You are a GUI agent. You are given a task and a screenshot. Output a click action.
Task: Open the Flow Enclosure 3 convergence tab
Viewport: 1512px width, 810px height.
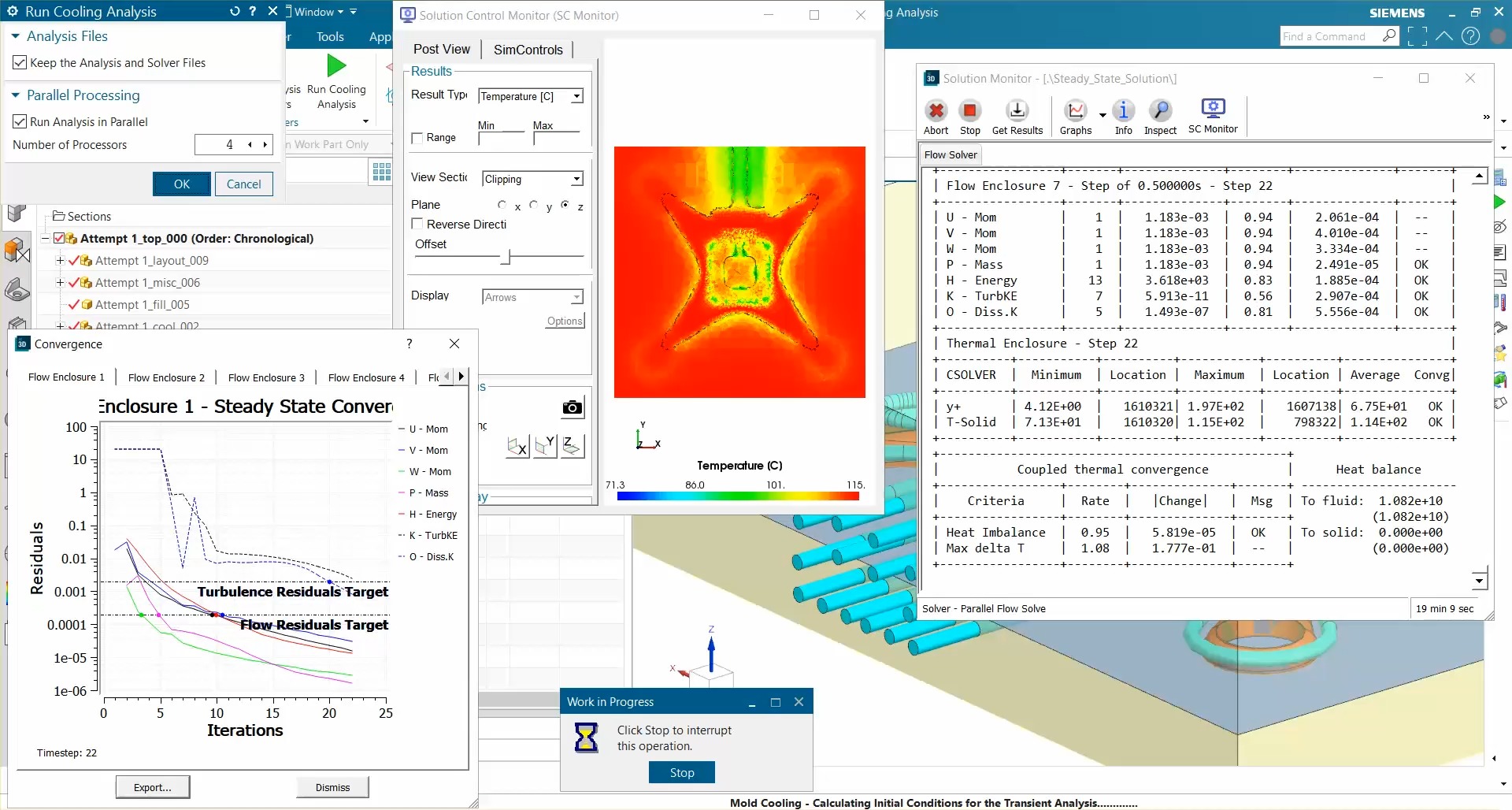pos(266,377)
